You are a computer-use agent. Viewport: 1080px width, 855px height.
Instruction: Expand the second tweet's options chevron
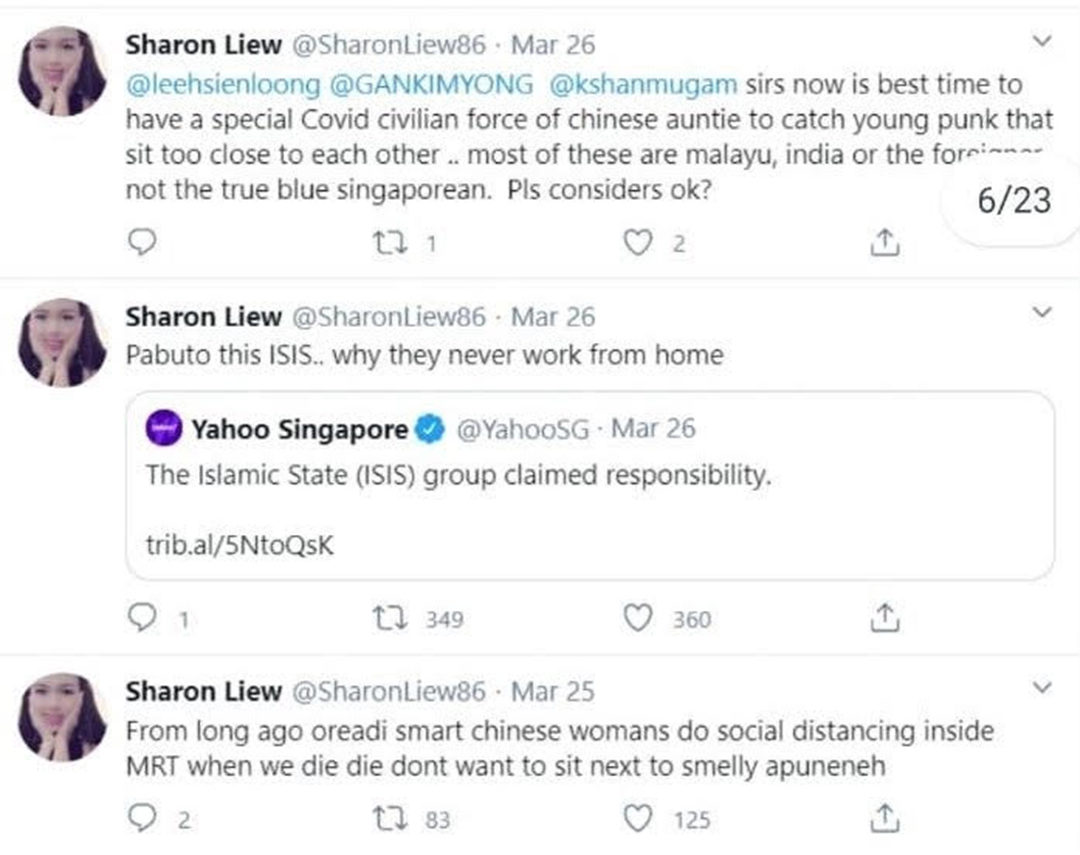[1041, 314]
